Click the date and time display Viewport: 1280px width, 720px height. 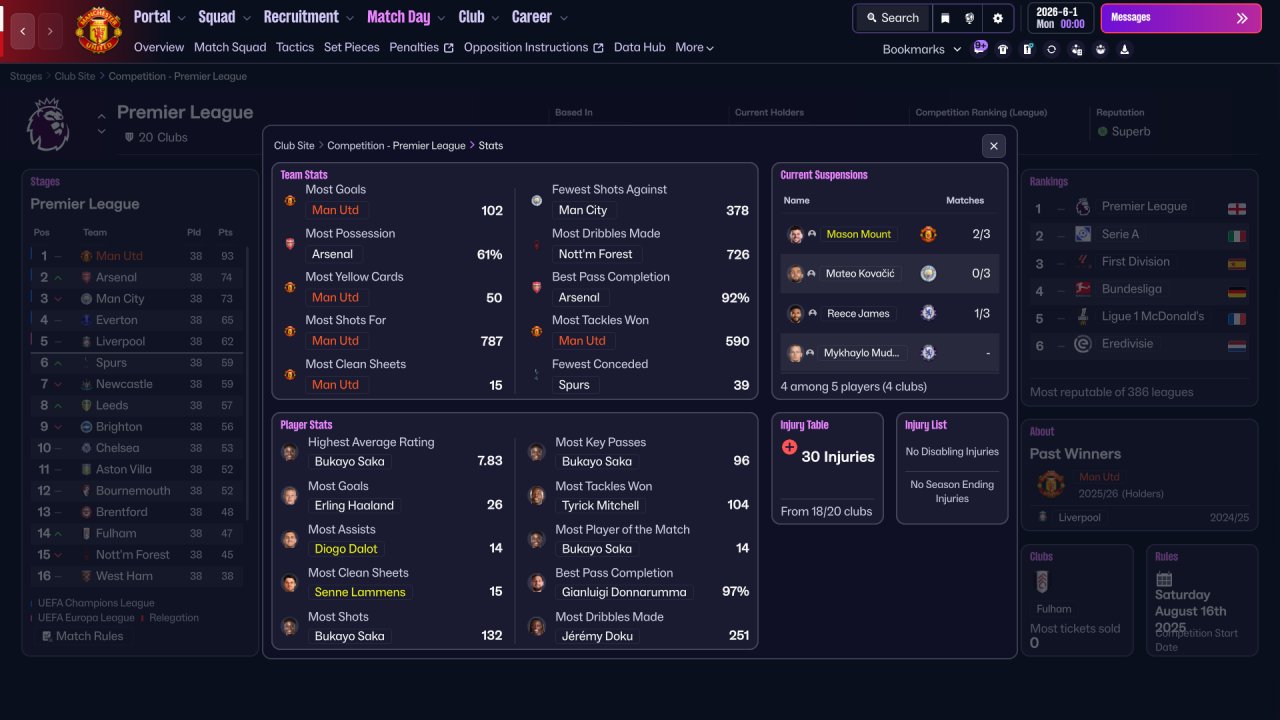coord(1060,18)
